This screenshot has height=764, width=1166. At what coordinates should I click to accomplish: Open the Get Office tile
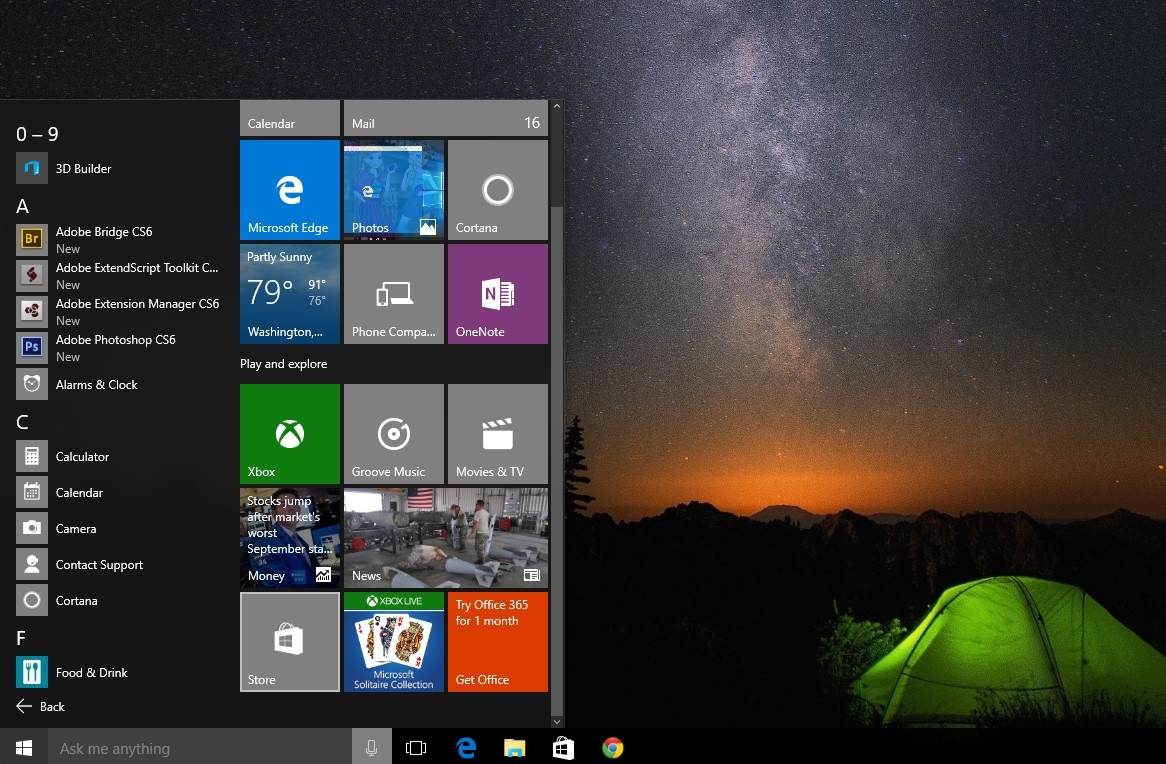(498, 642)
